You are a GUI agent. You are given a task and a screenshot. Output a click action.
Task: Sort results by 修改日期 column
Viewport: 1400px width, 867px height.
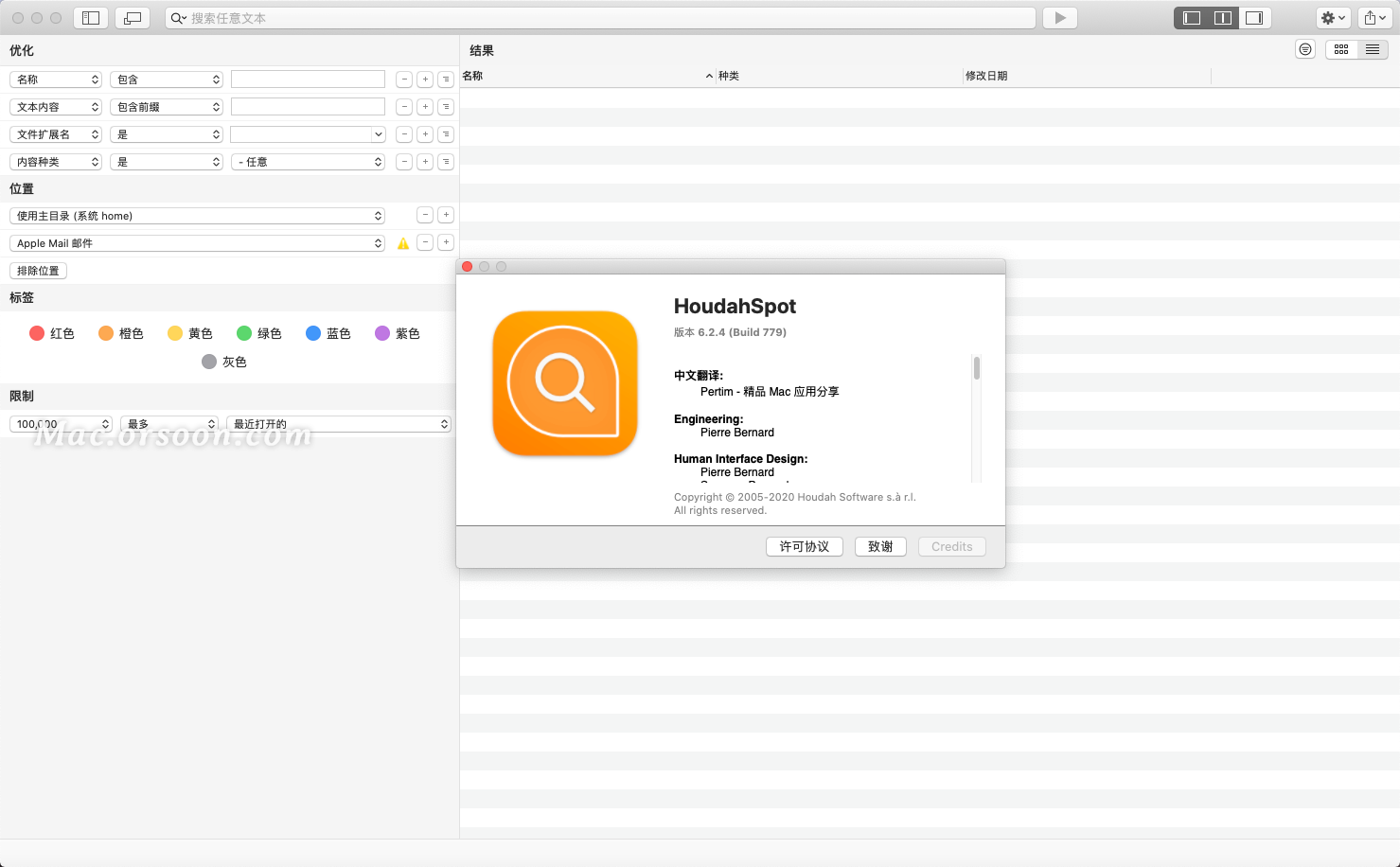[1087, 76]
